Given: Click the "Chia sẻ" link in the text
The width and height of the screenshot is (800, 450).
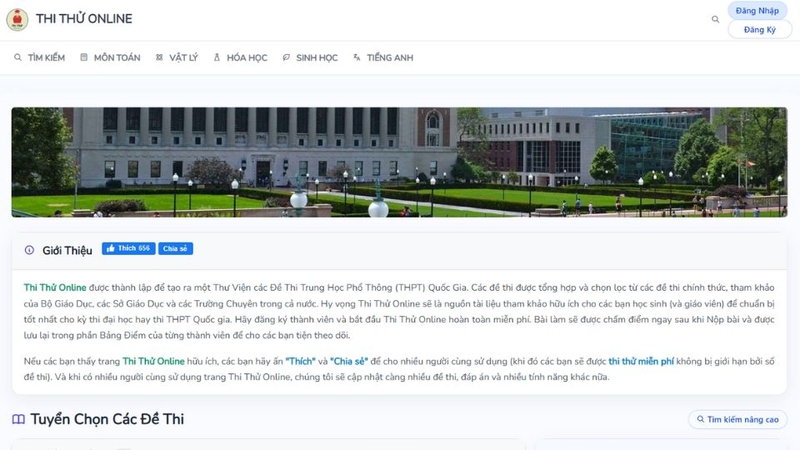Looking at the screenshot, I should tap(349, 361).
